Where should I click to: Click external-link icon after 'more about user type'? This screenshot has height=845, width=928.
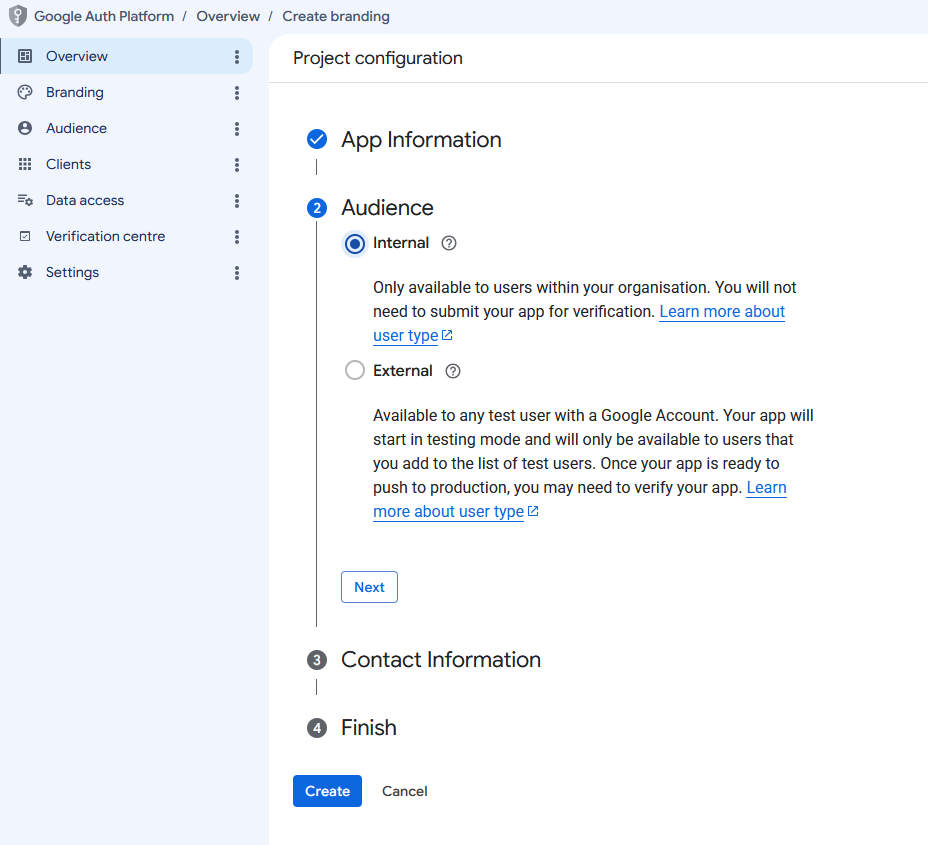pos(533,511)
